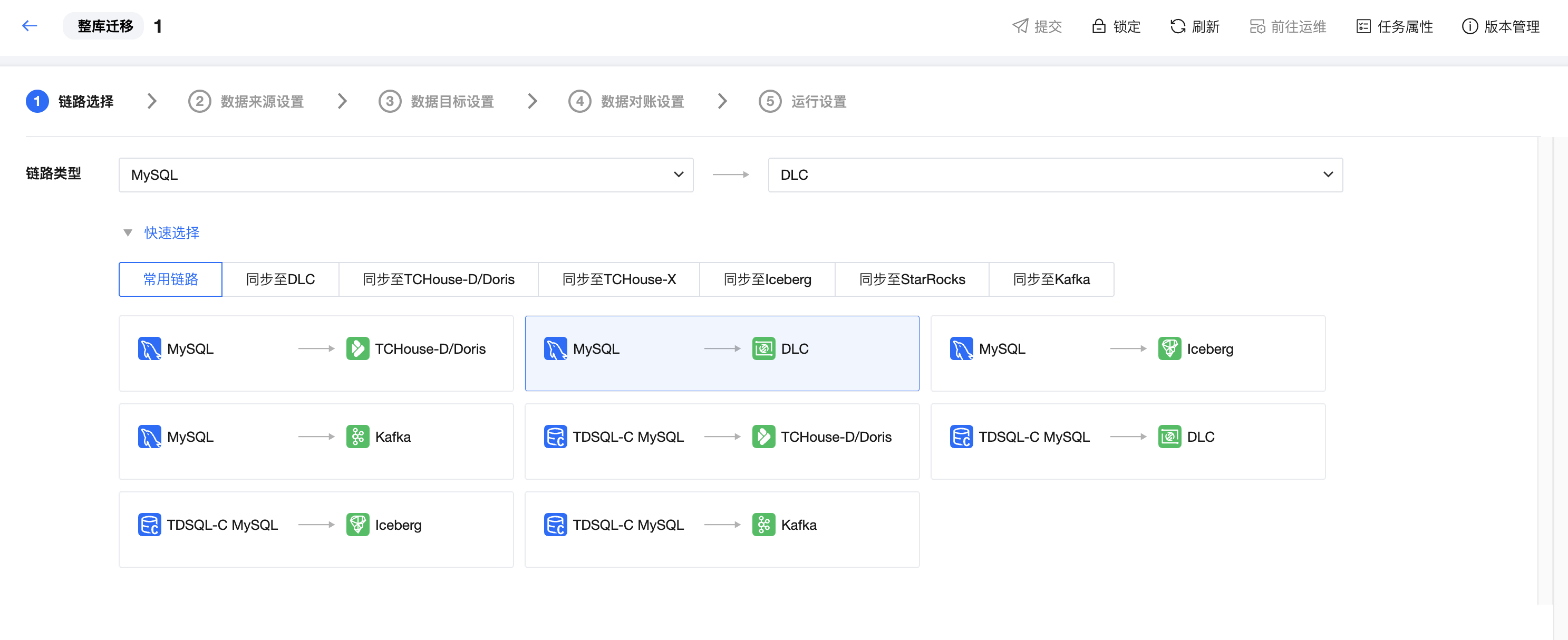This screenshot has width=1568, height=640.
Task: Switch to 同步至DLC tab
Action: [x=280, y=279]
